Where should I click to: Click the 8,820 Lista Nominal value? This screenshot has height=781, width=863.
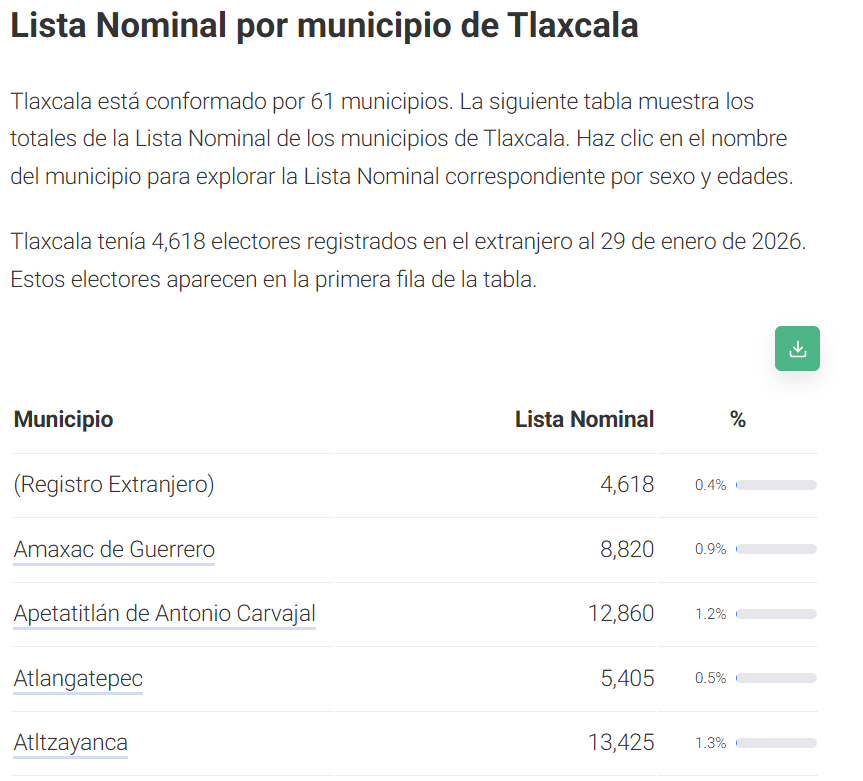tap(627, 549)
